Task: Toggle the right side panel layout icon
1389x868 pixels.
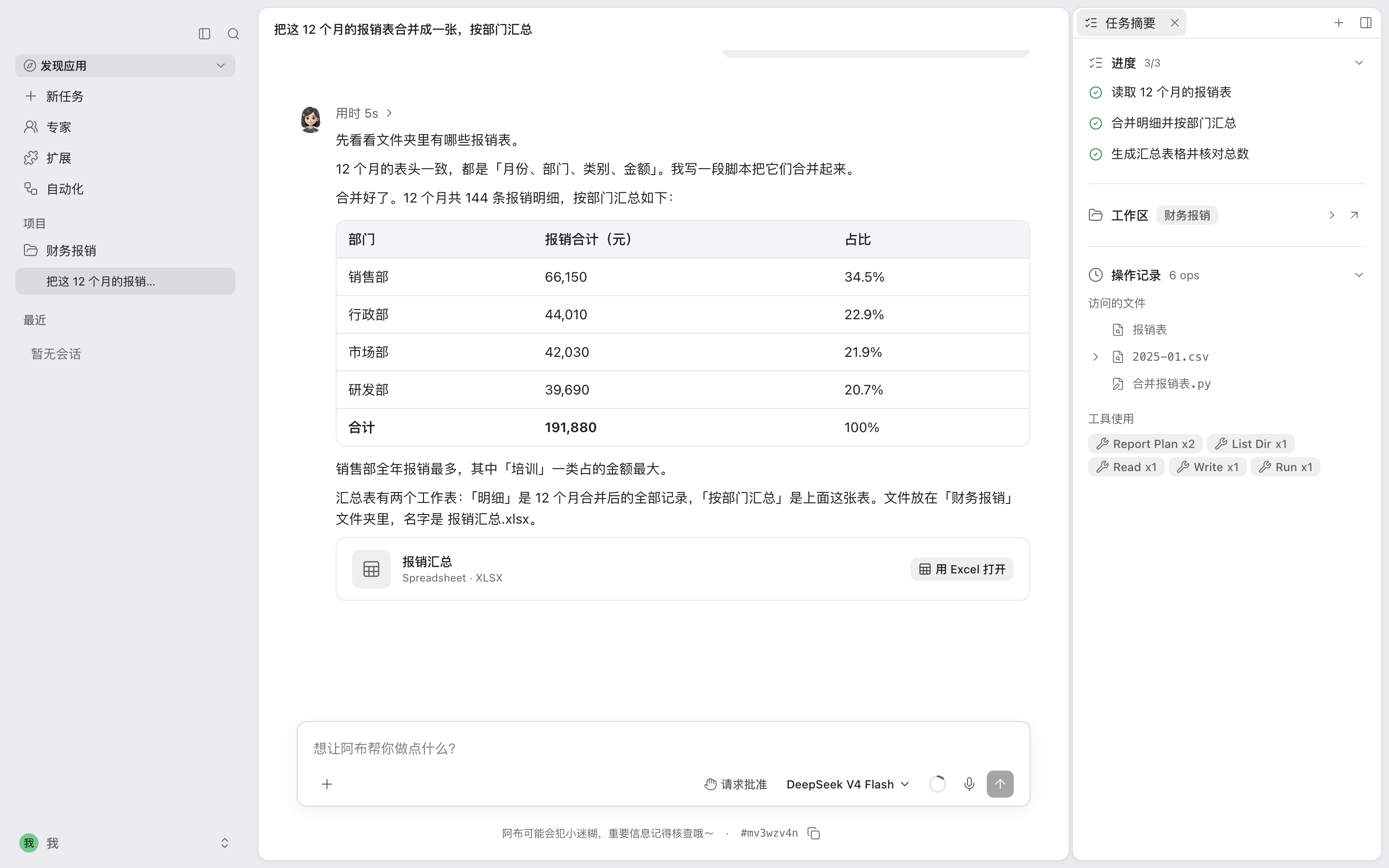Action: pyautogui.click(x=1365, y=23)
